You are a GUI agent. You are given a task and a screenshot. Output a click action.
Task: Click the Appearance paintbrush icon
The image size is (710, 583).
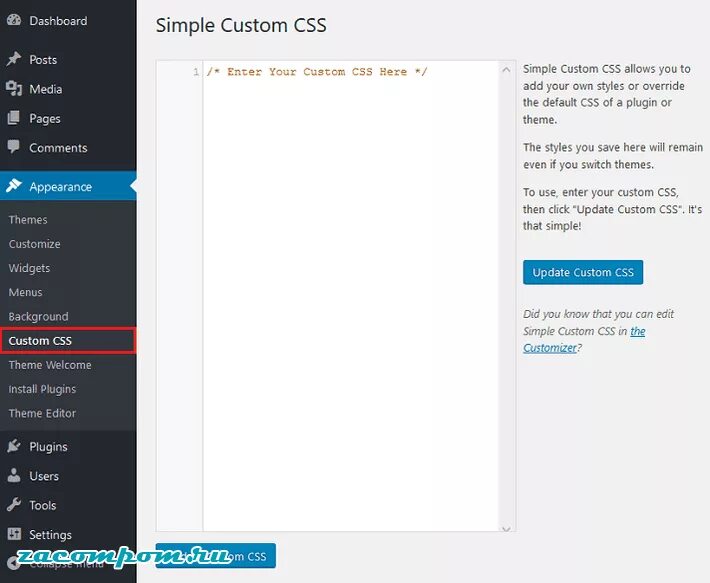[x=14, y=186]
